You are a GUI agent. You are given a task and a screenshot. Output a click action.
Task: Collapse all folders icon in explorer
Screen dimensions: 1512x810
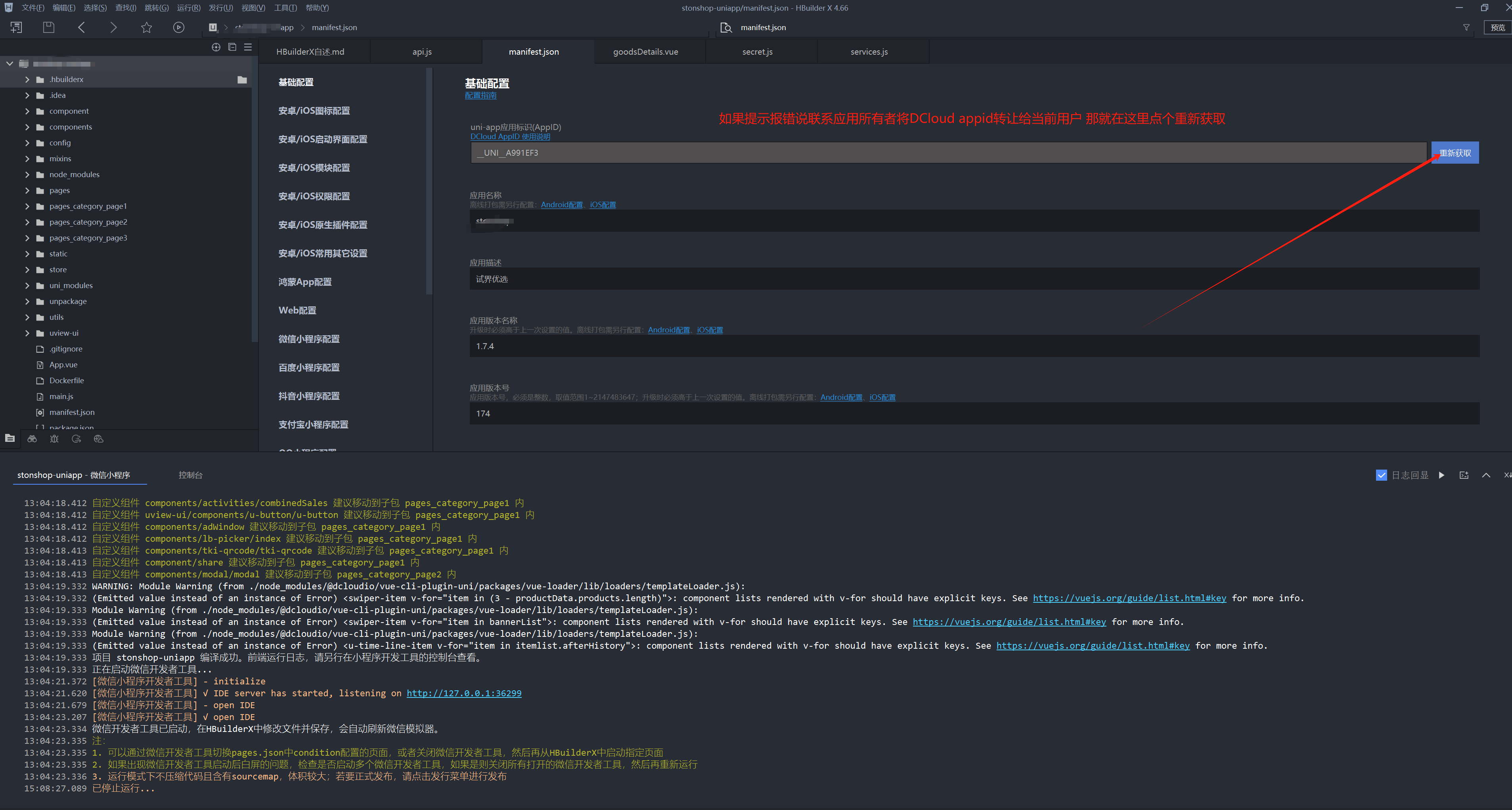pos(232,48)
